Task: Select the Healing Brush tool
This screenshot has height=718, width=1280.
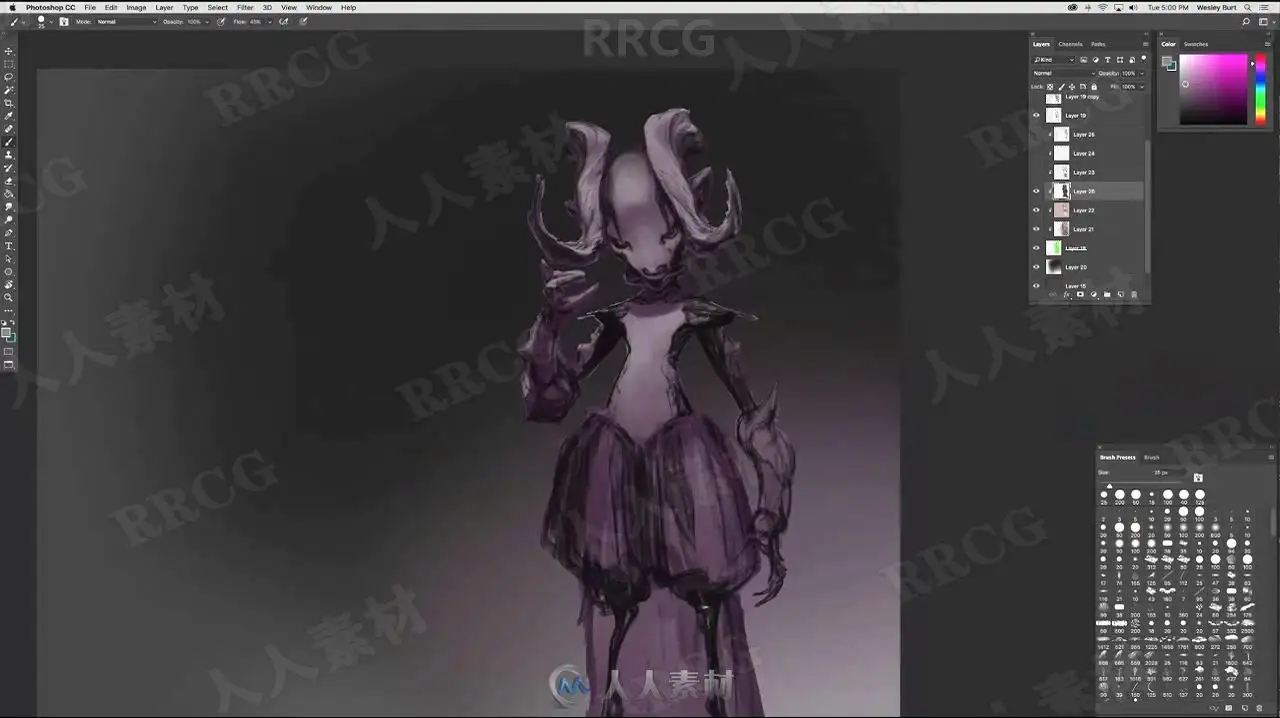Action: tap(9, 128)
